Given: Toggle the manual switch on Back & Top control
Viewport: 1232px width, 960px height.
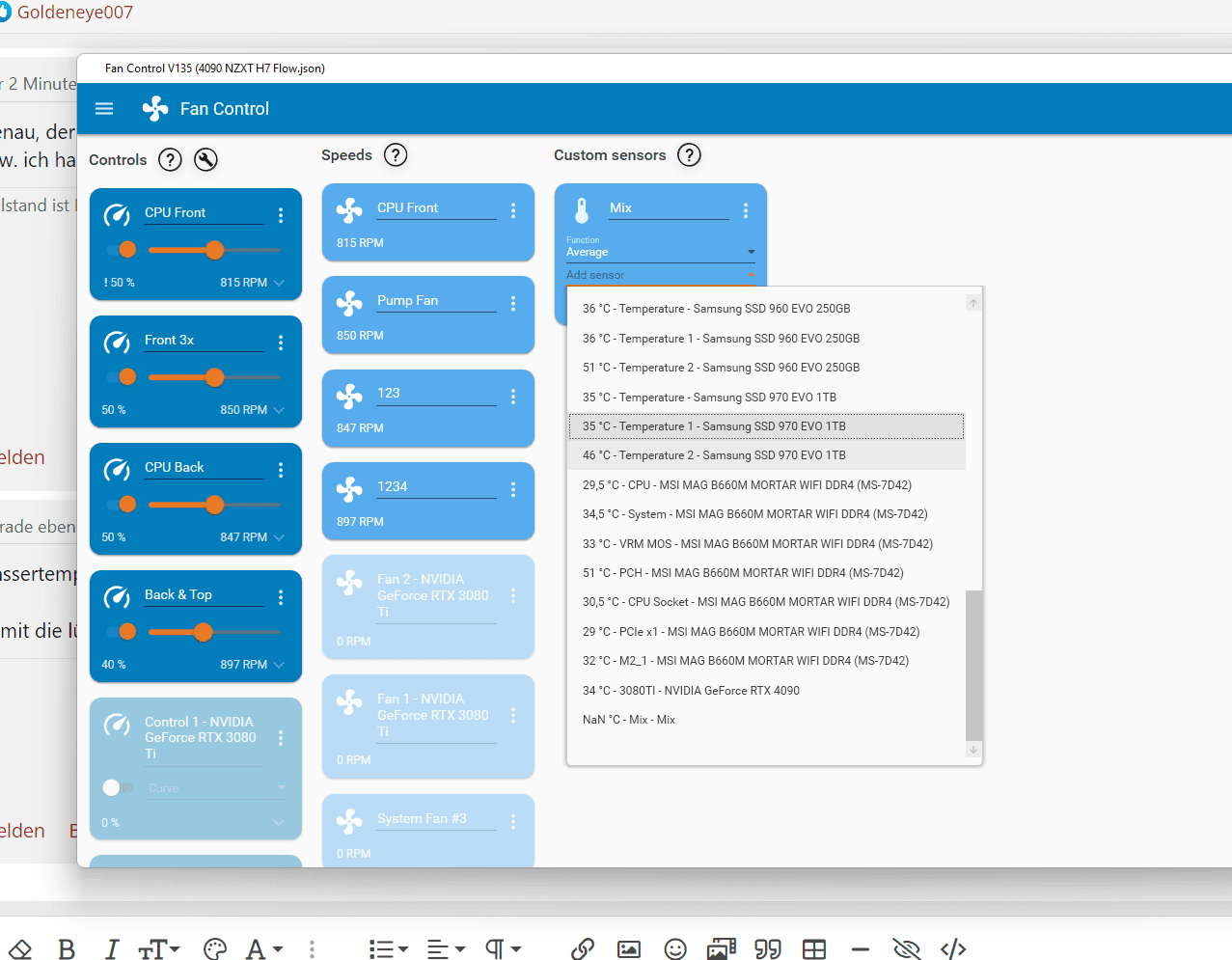Looking at the screenshot, I should tap(122, 632).
